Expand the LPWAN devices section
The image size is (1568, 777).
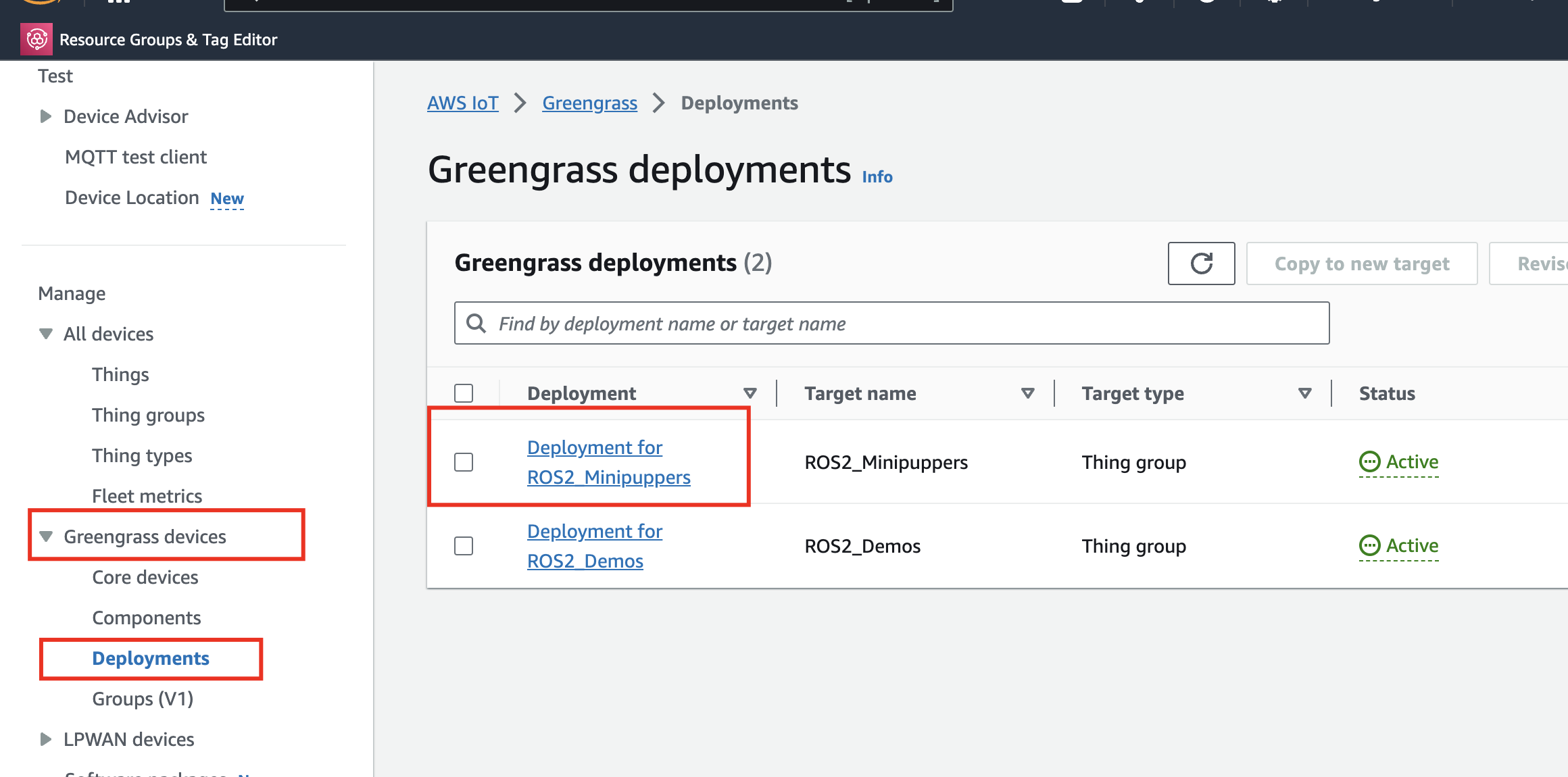point(45,739)
